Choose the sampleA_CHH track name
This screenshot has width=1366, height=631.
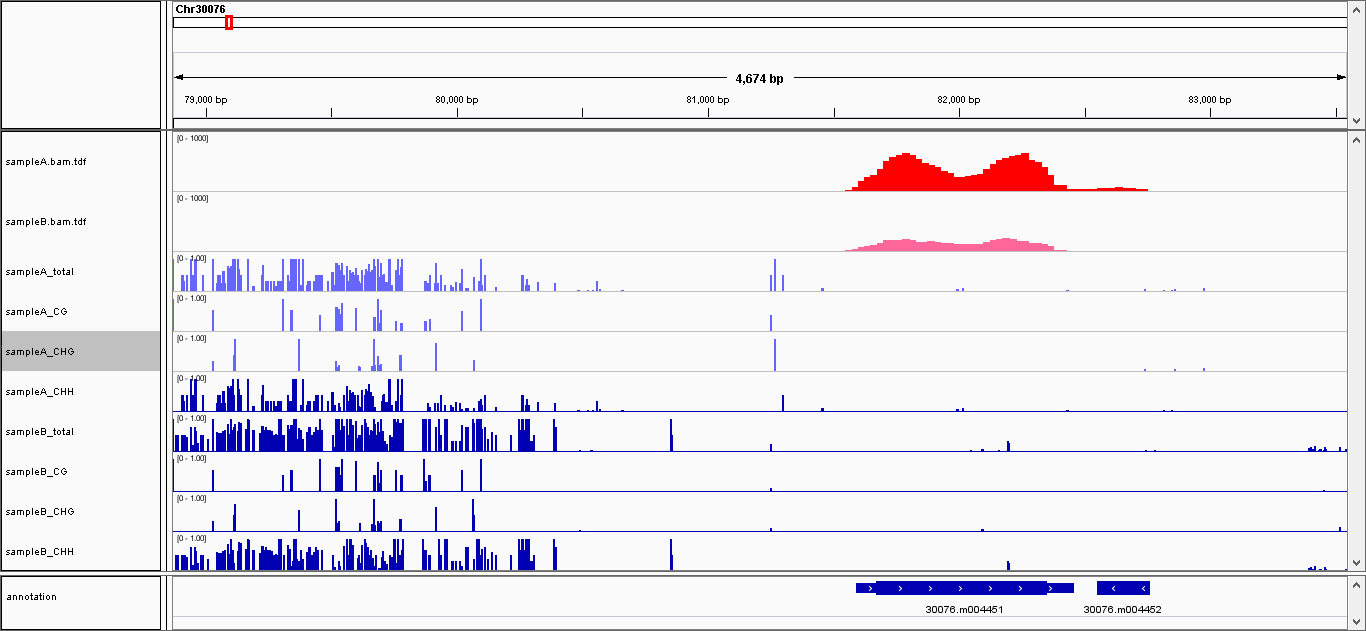[x=40, y=392]
